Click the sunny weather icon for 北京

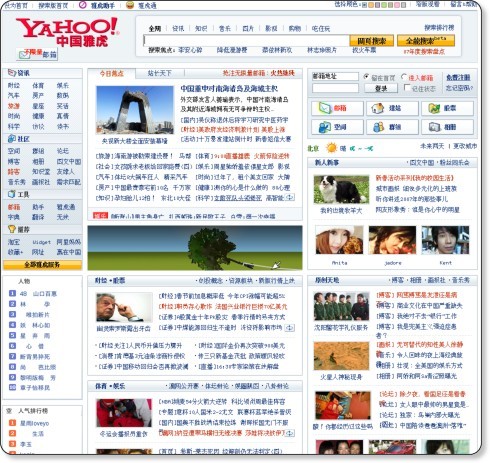[332, 148]
